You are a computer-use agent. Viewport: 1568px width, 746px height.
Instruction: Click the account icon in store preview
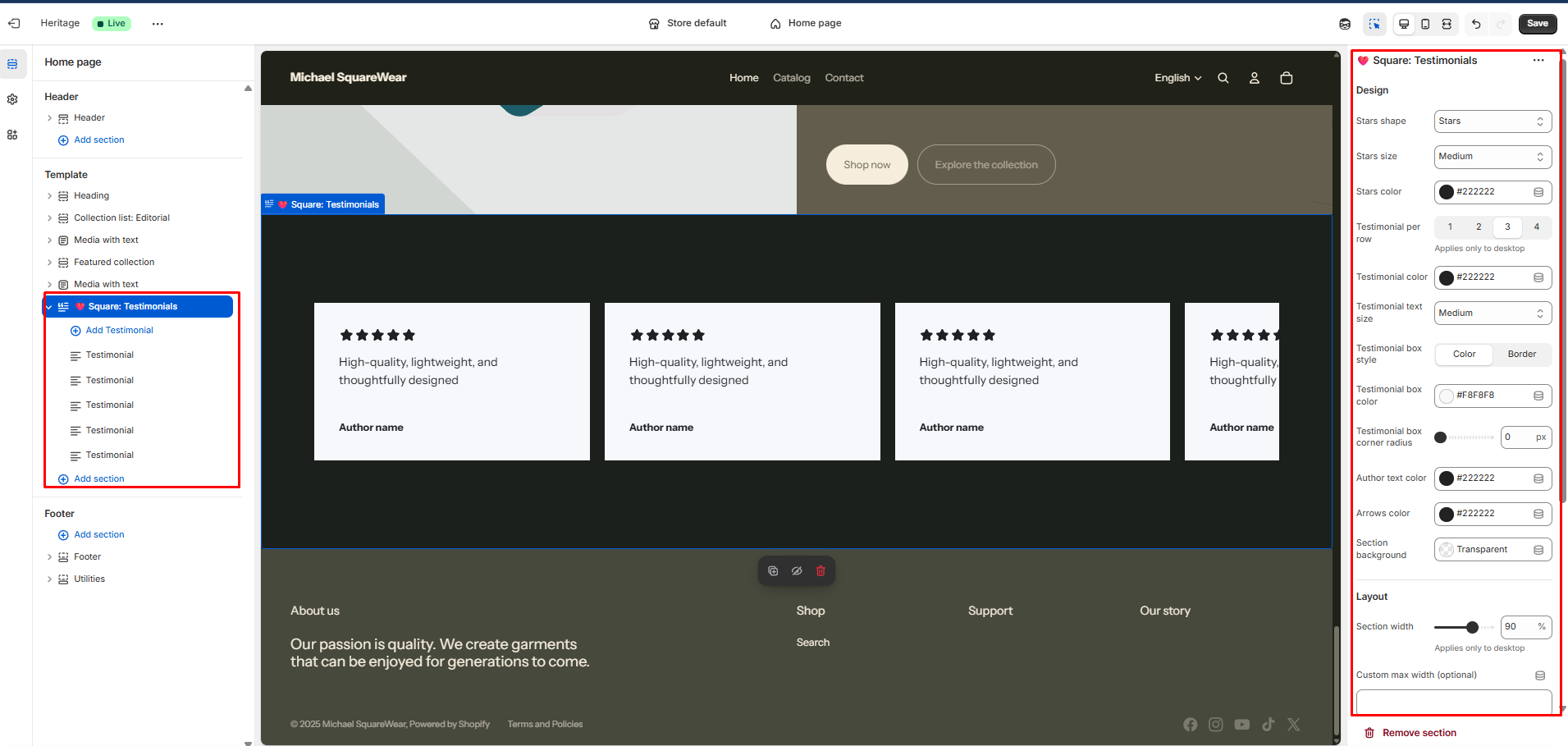tap(1255, 78)
